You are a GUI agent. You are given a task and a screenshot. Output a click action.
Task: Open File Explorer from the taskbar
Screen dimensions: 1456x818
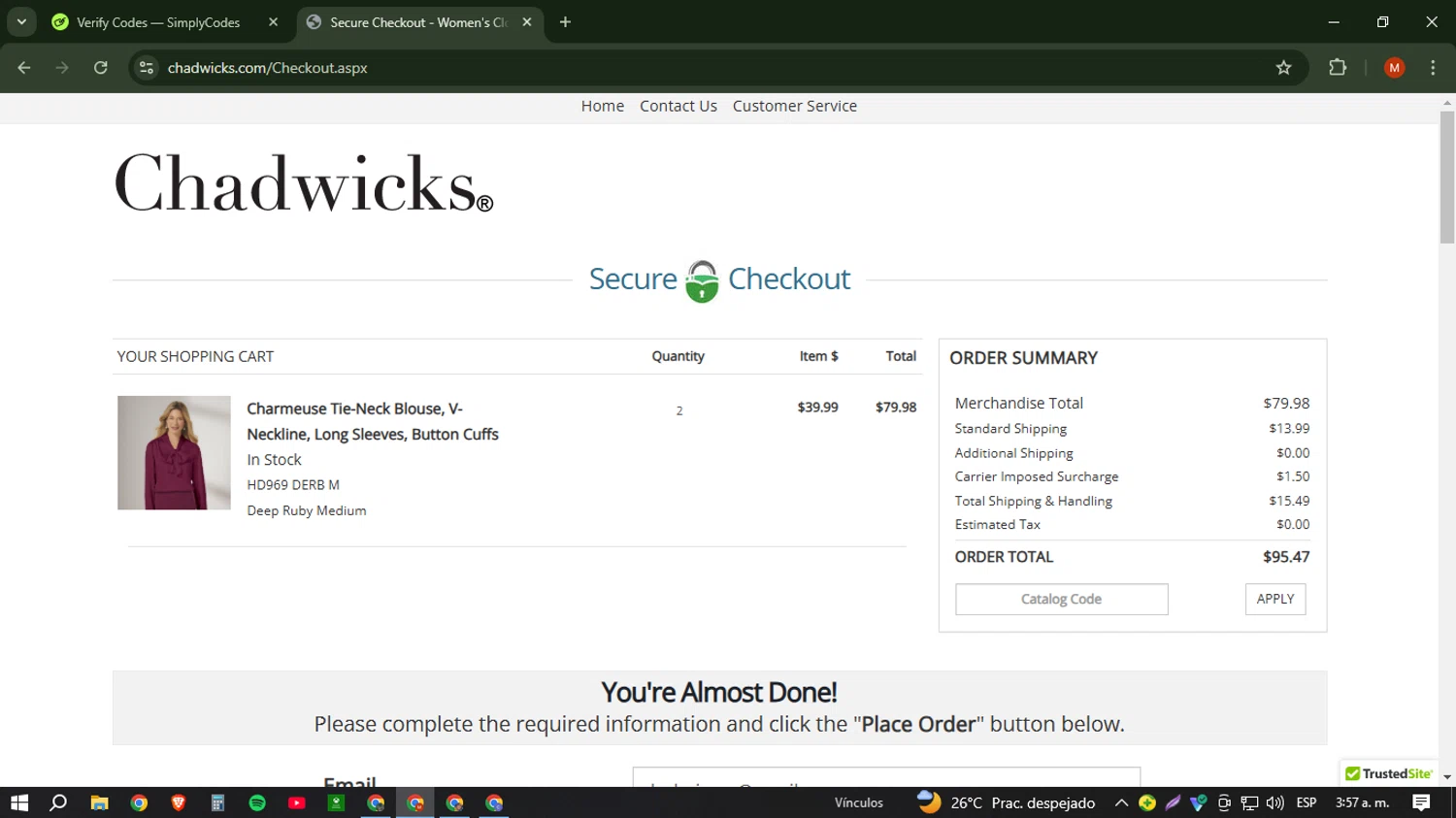tap(99, 802)
